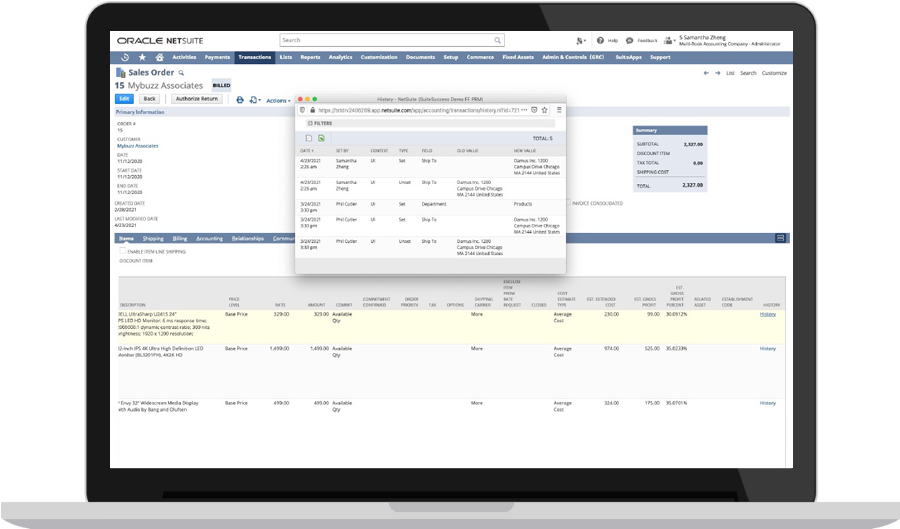Open the Recent Records clock icon
The width and height of the screenshot is (900, 529).
pos(125,57)
